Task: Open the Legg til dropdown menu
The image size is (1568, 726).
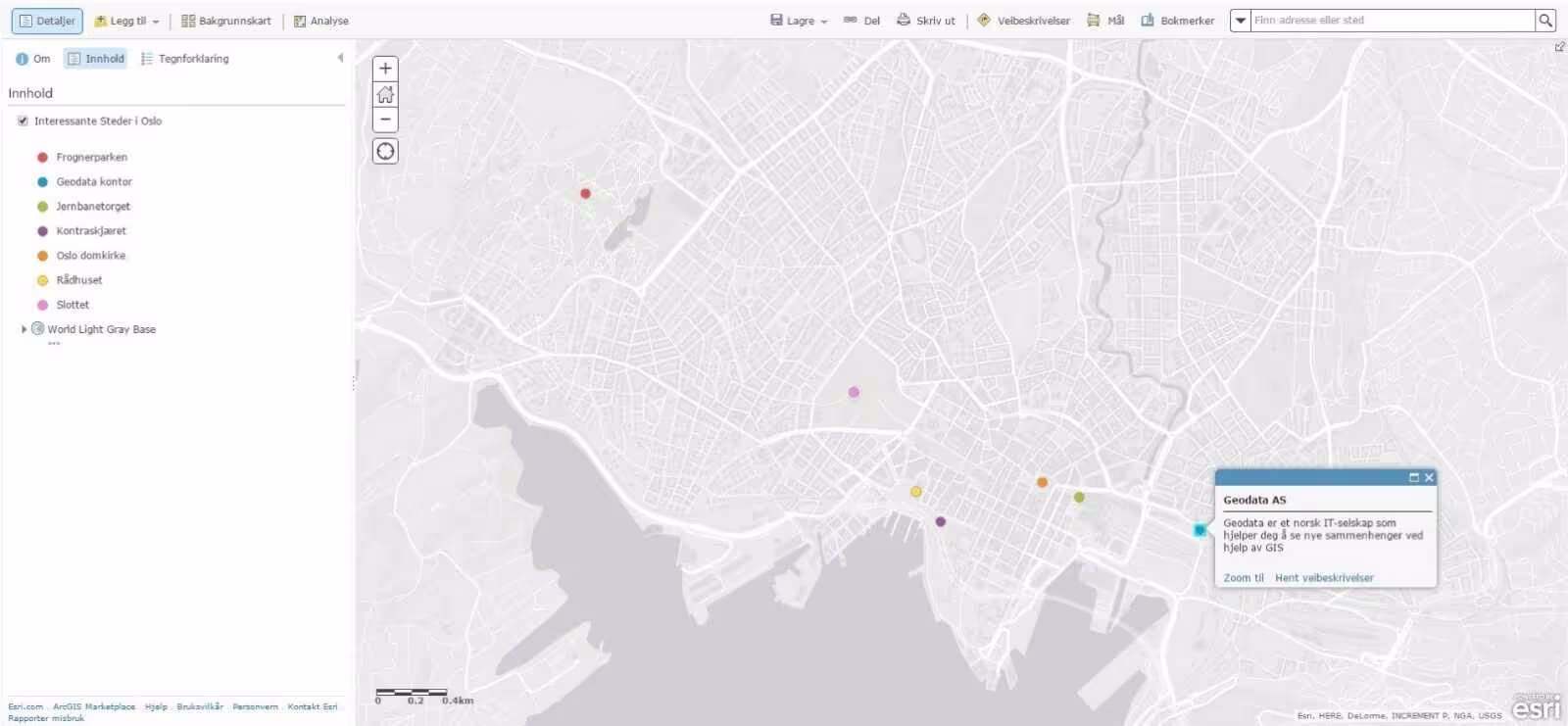Action: [x=126, y=21]
